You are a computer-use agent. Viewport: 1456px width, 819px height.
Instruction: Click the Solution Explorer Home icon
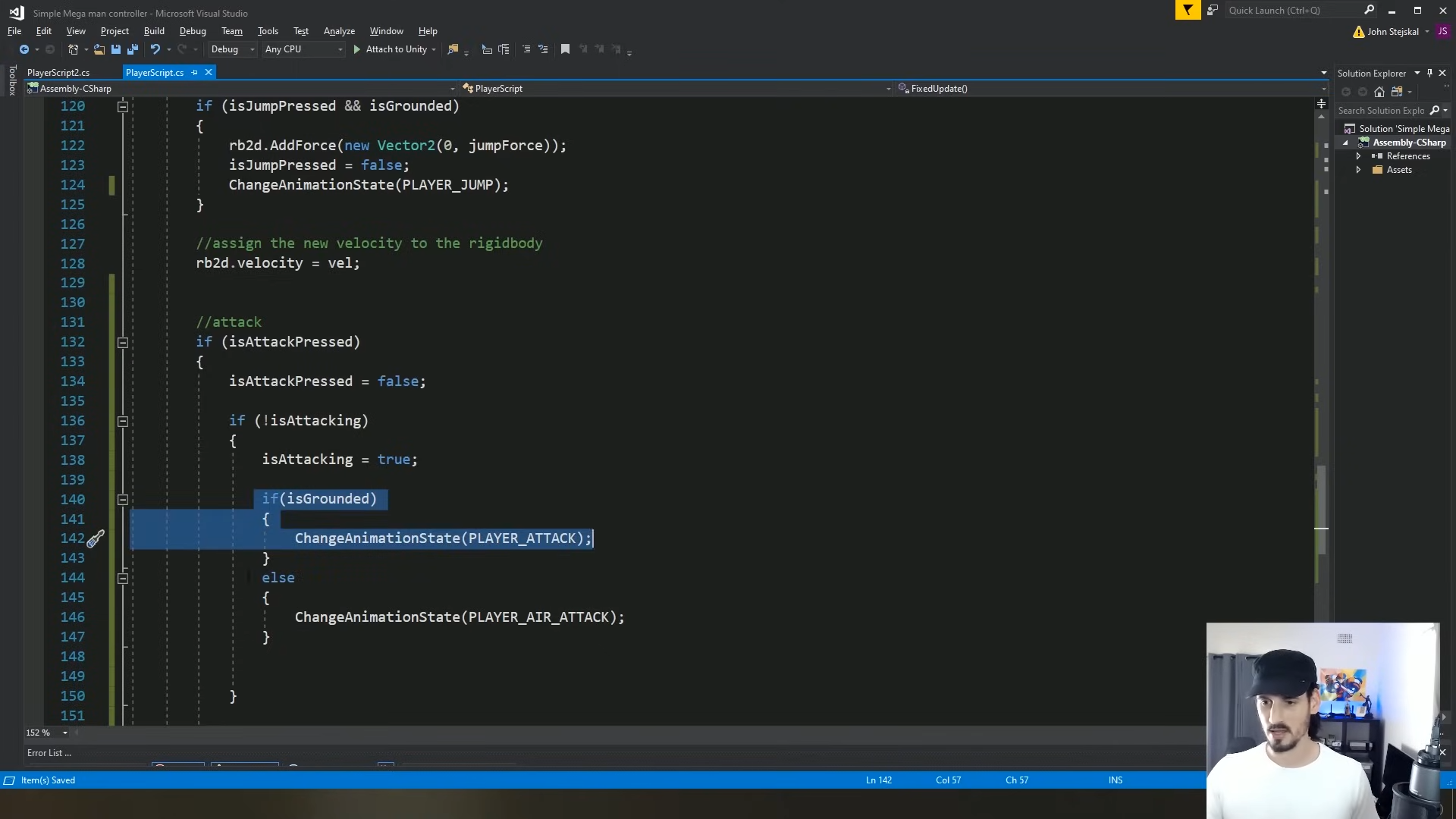(x=1379, y=92)
